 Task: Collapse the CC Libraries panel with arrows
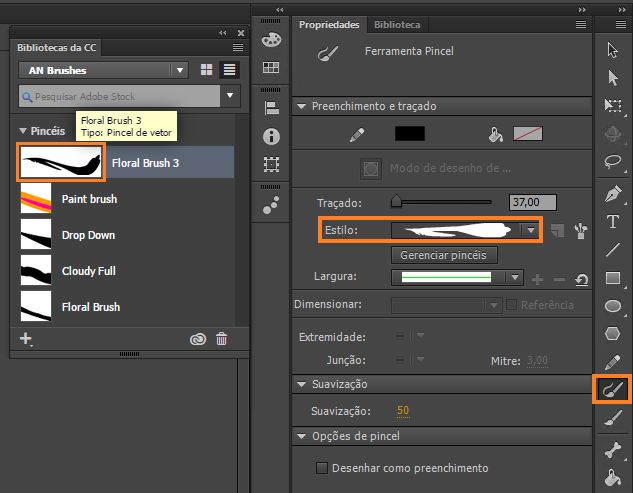pos(223,33)
